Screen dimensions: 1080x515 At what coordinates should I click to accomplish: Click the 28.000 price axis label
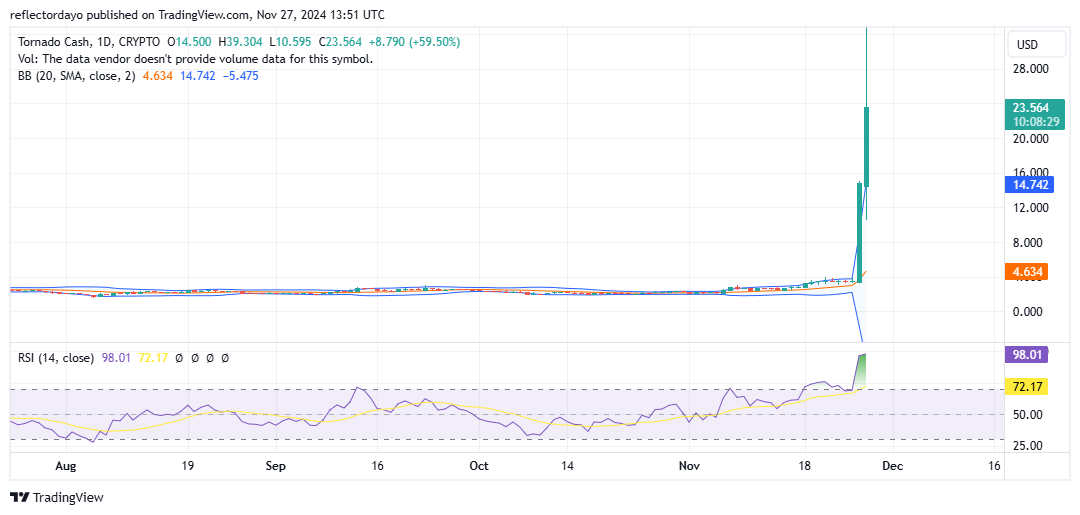click(1032, 69)
